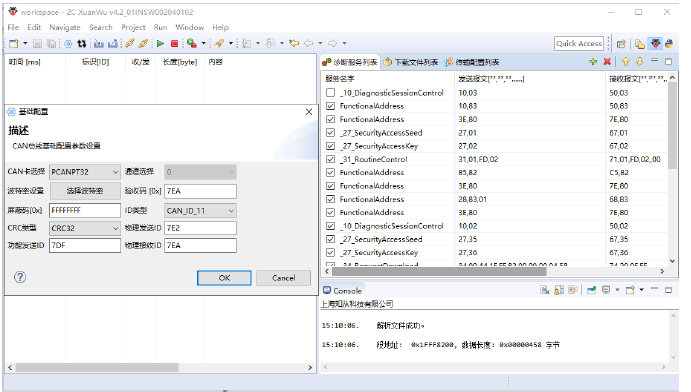Click the Pin Console icon

pyautogui.click(x=591, y=290)
